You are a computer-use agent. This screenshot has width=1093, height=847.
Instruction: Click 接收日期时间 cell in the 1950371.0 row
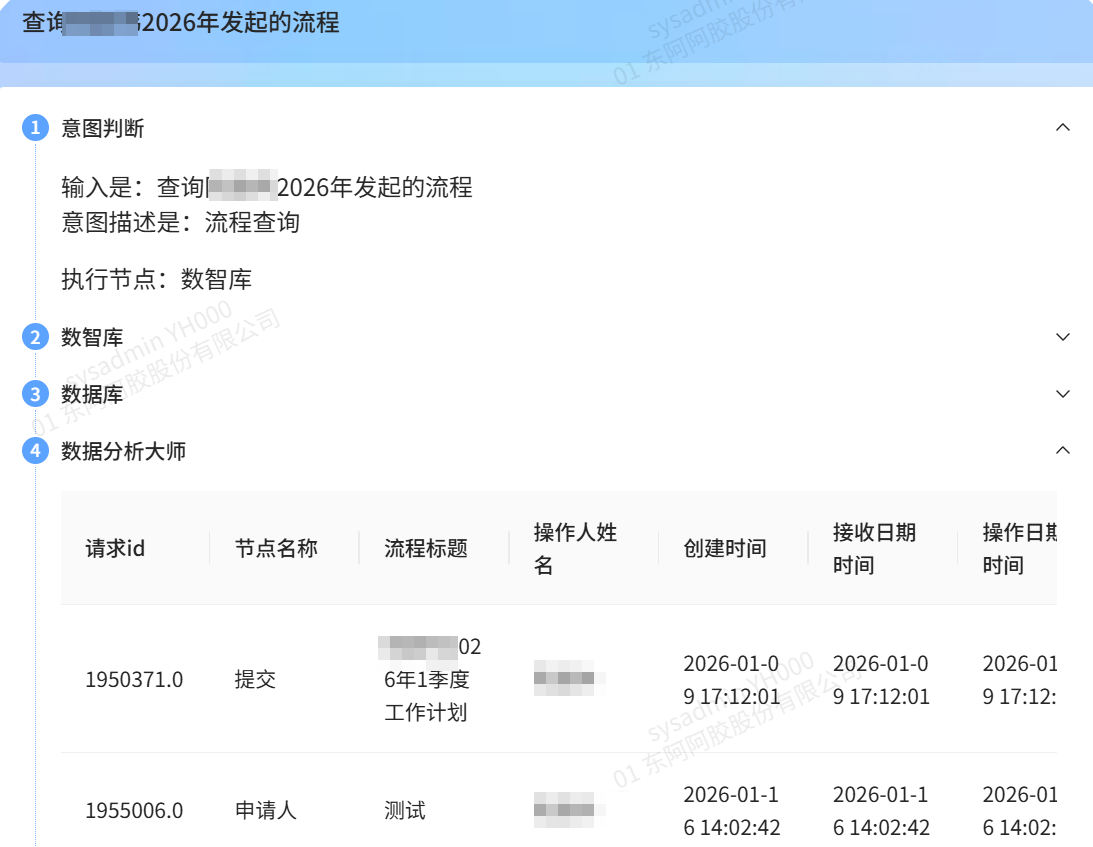pos(881,680)
